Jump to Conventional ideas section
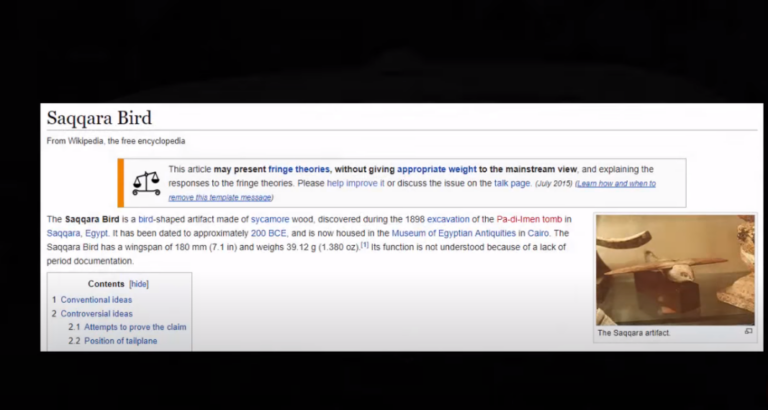The image size is (768, 410). [96, 300]
